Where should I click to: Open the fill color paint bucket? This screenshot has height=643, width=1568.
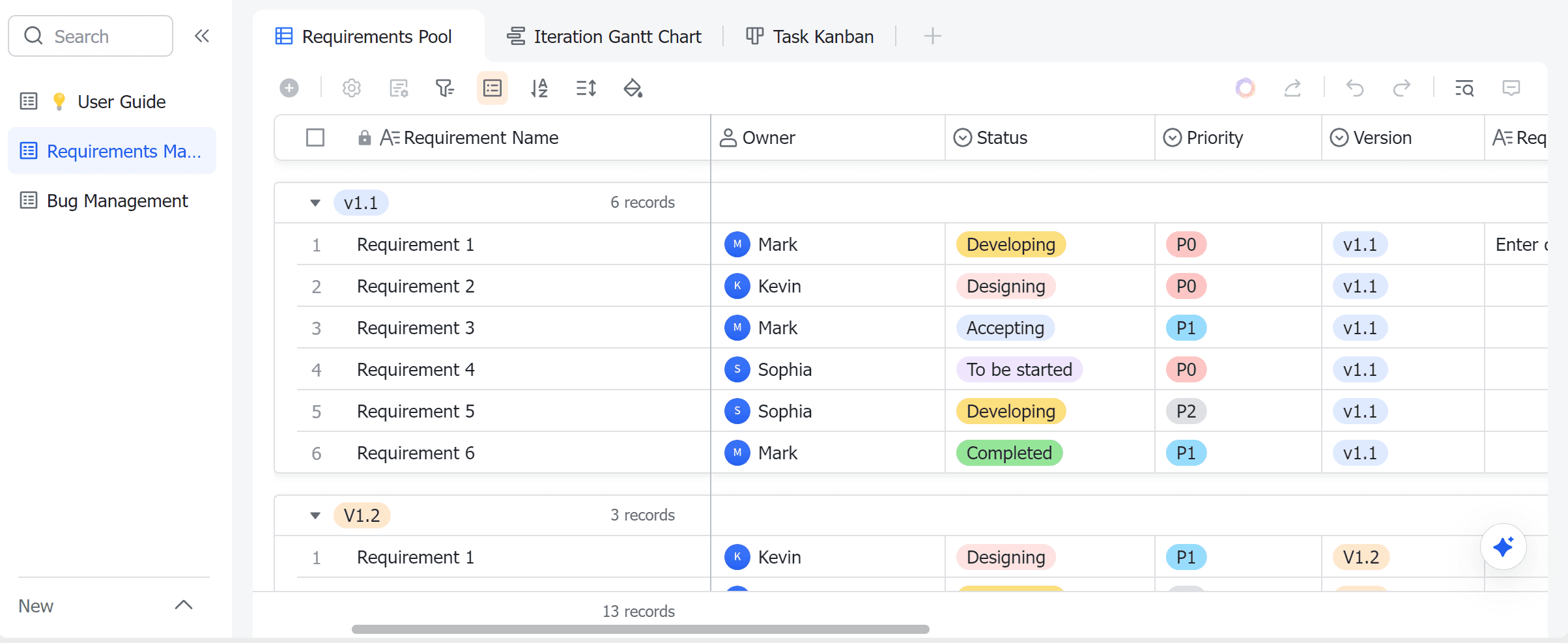[x=633, y=88]
